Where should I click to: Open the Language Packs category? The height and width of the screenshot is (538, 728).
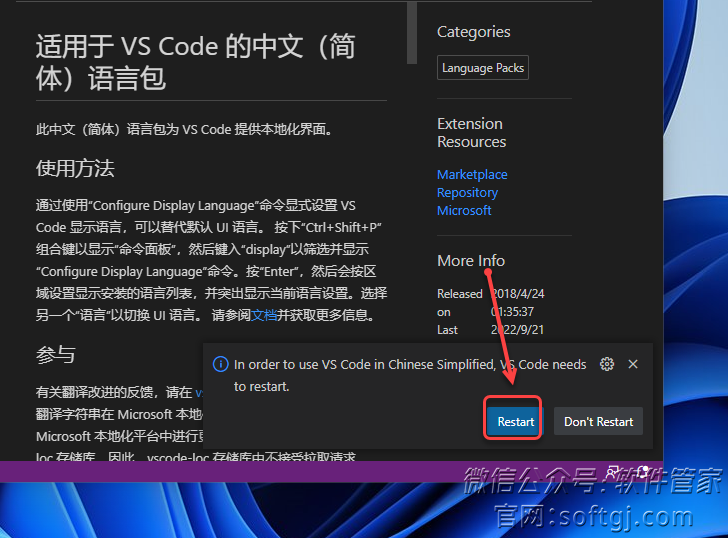[483, 68]
